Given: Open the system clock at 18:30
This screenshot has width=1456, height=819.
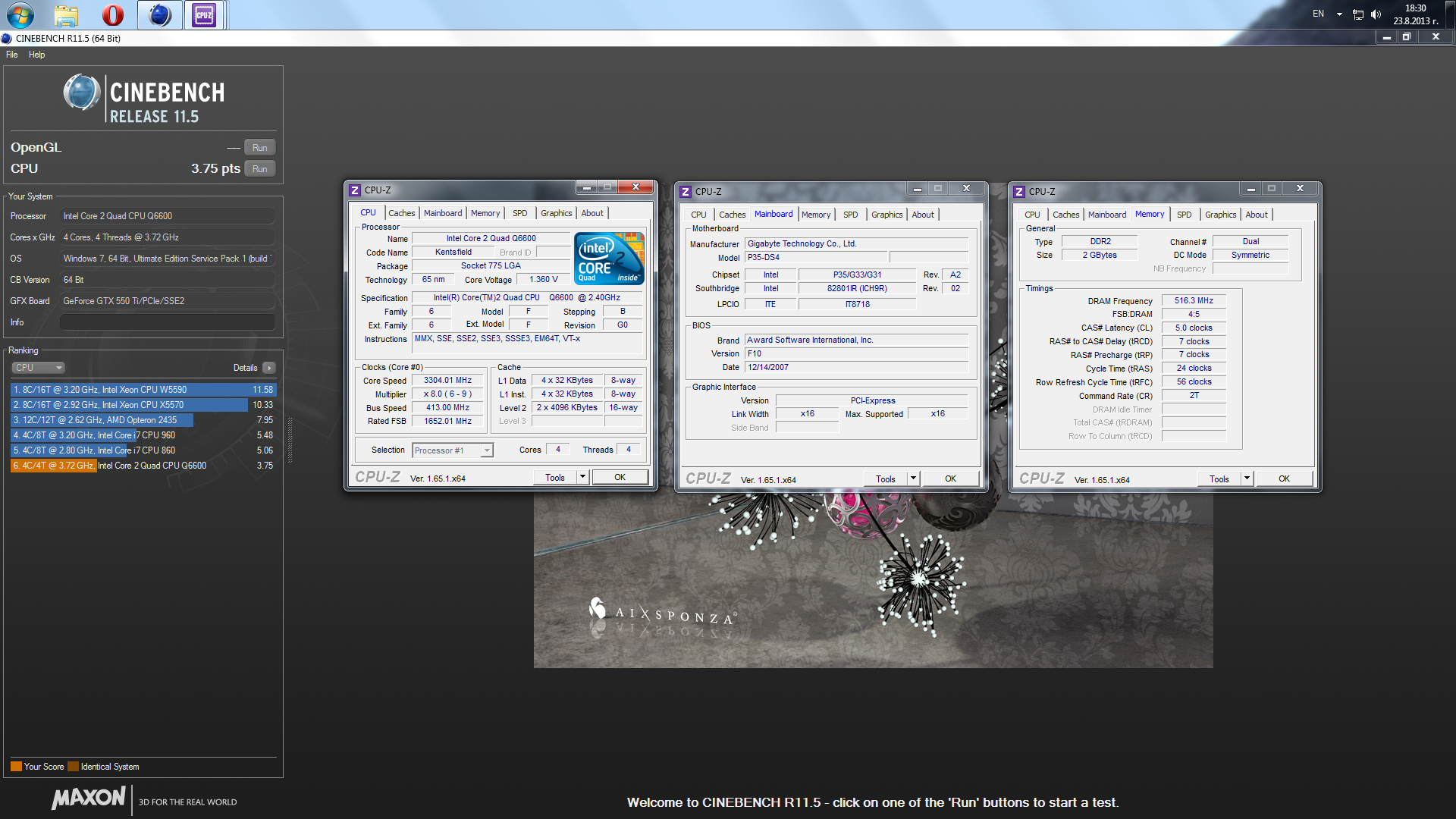Looking at the screenshot, I should (1416, 14).
